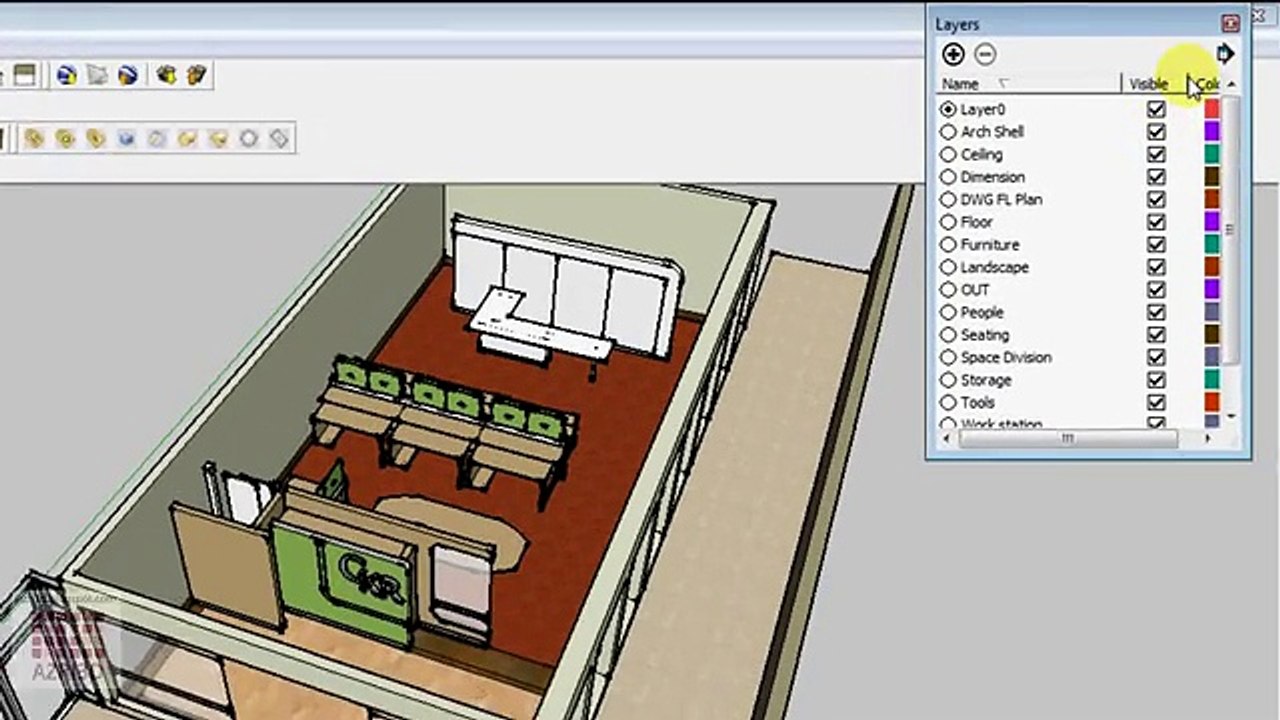Click the third yellow tag icon, lower toolbar
This screenshot has height=720, width=1280.
pyautogui.click(x=96, y=138)
